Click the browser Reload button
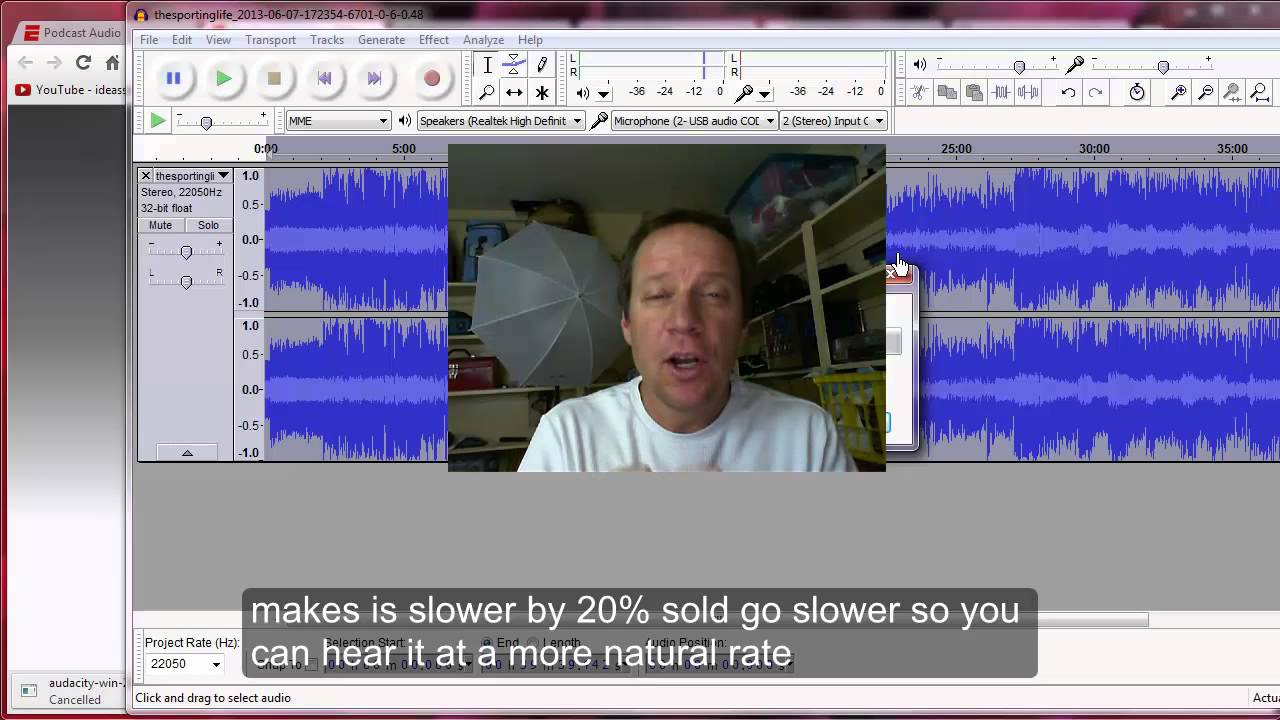 (84, 62)
